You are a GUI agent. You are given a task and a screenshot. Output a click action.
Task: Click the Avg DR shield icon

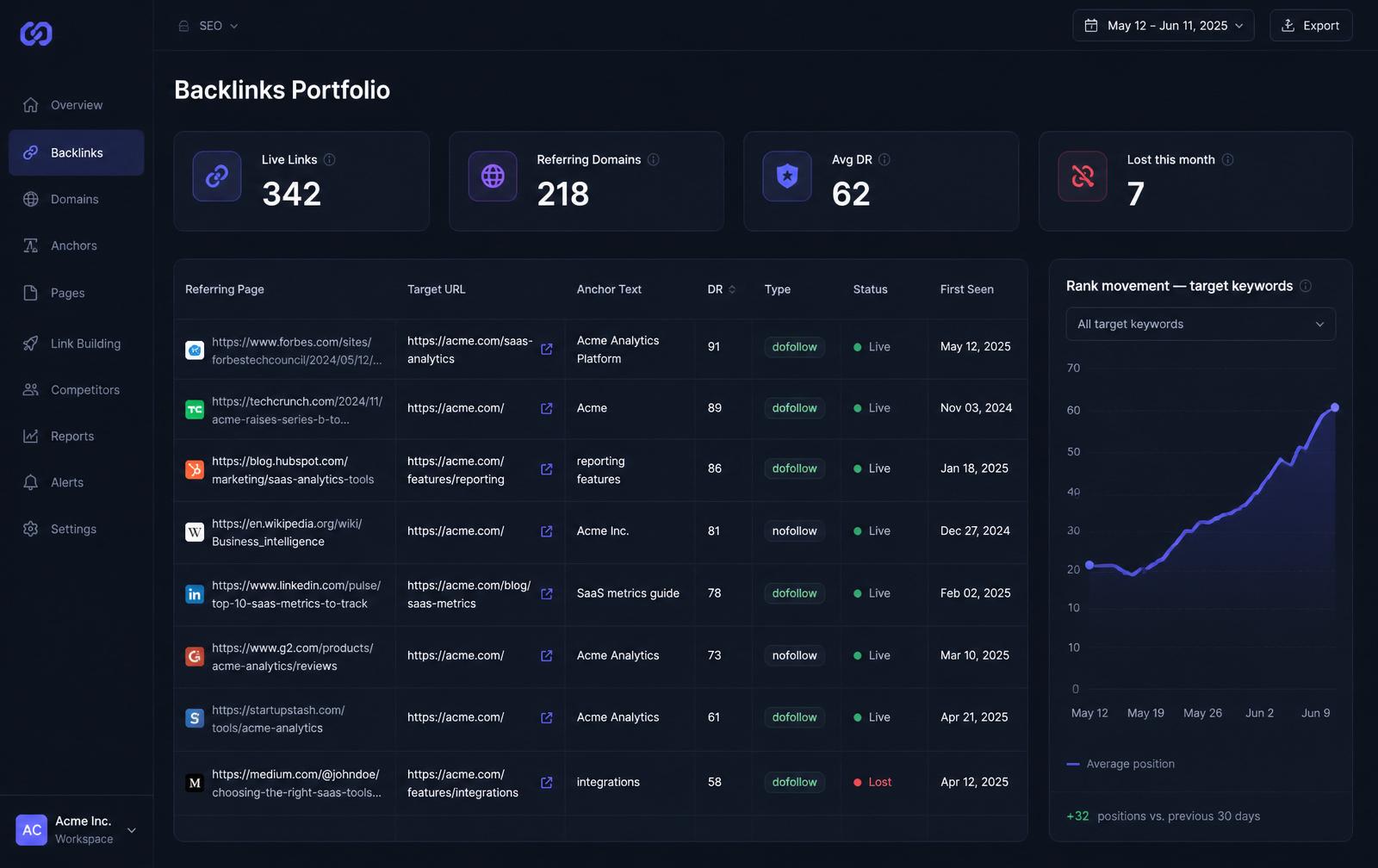(787, 177)
